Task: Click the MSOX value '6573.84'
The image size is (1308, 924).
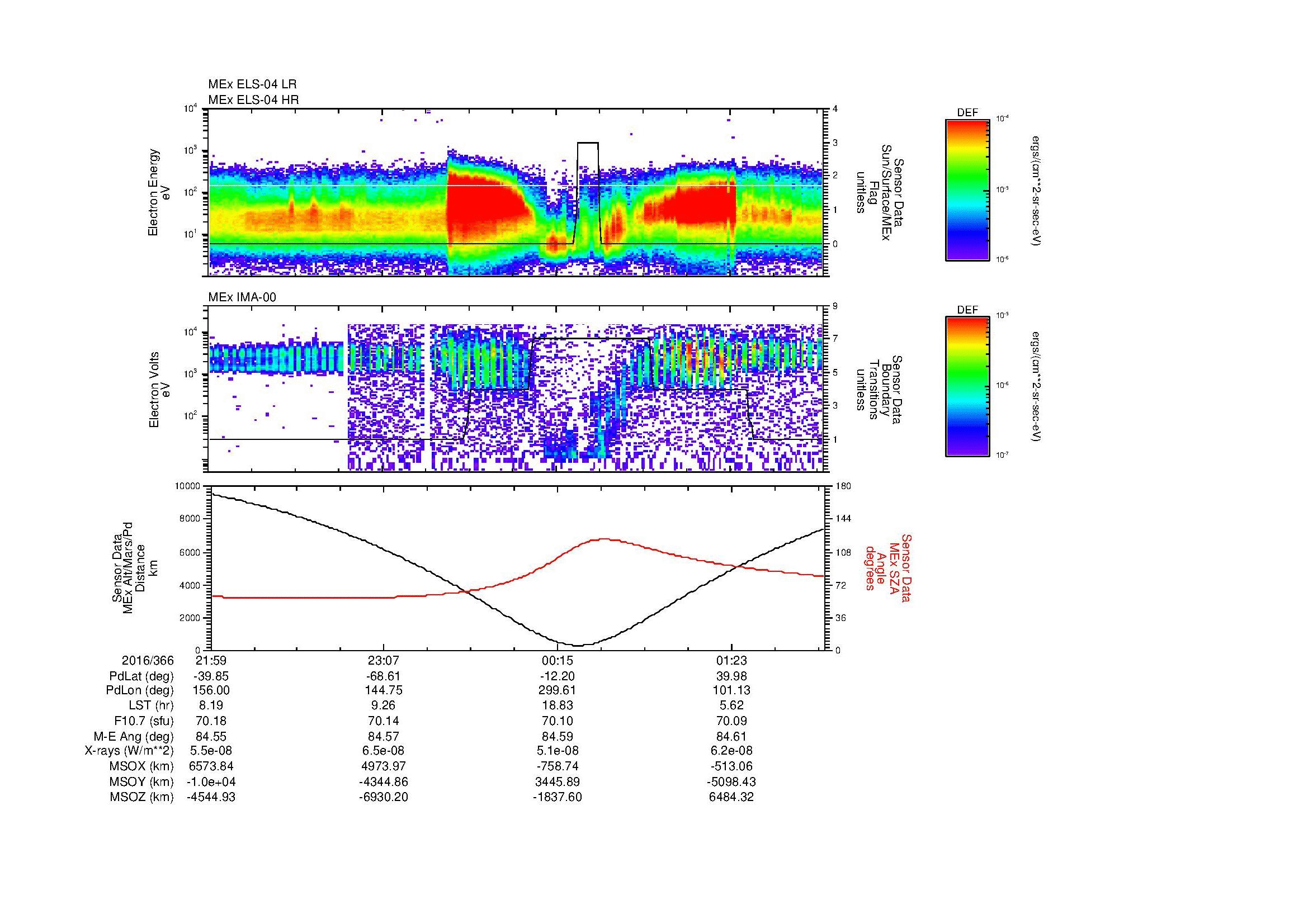Action: tap(211, 766)
